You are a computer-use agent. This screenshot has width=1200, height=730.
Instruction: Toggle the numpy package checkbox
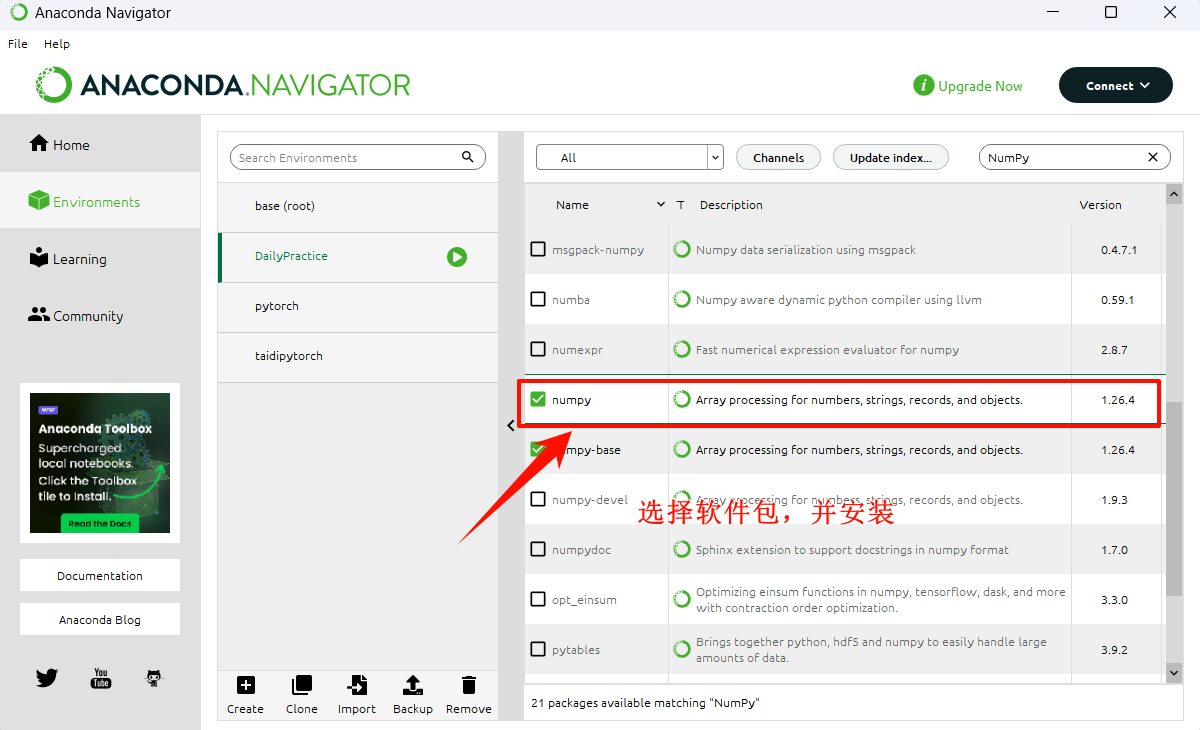(x=538, y=400)
